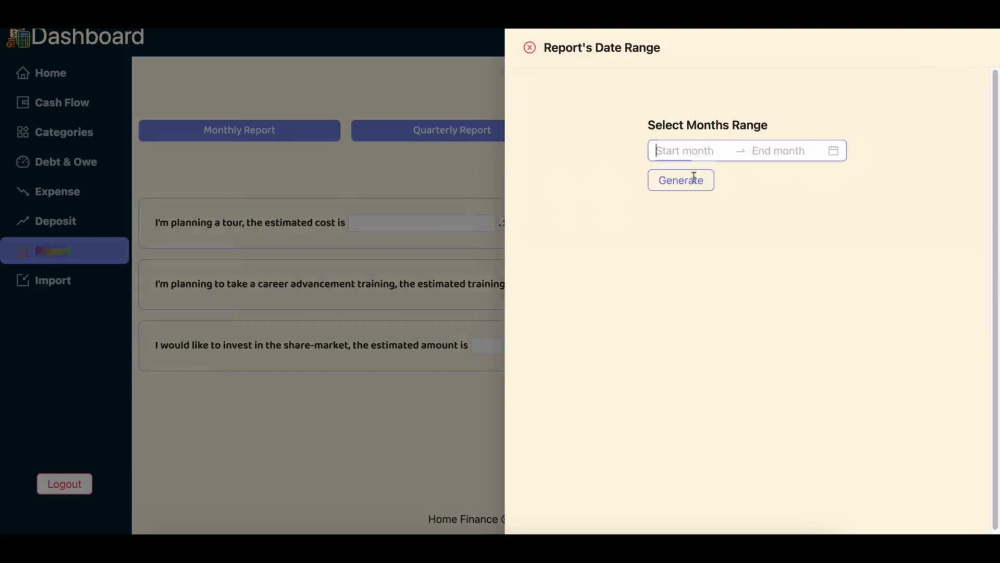Click the share-market estimated amount input
The width and height of the screenshot is (1000, 563).
[x=488, y=346]
